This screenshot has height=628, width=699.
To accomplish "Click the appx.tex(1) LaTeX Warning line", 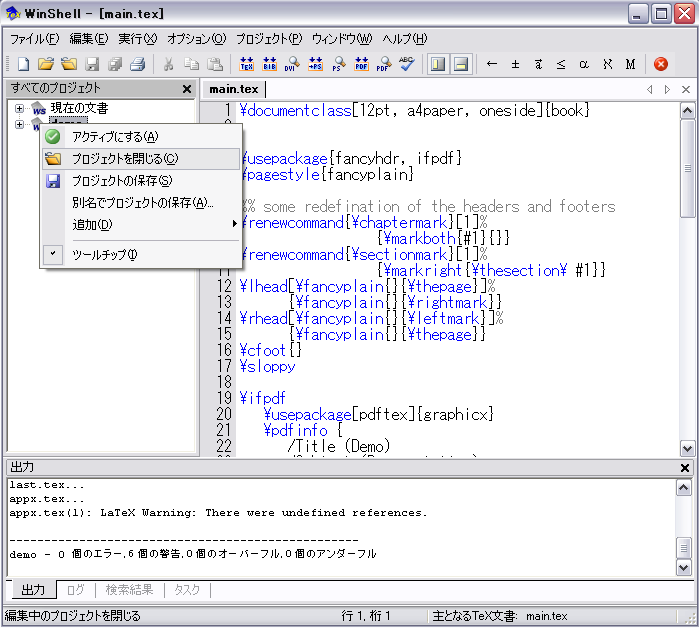I will [x=218, y=513].
